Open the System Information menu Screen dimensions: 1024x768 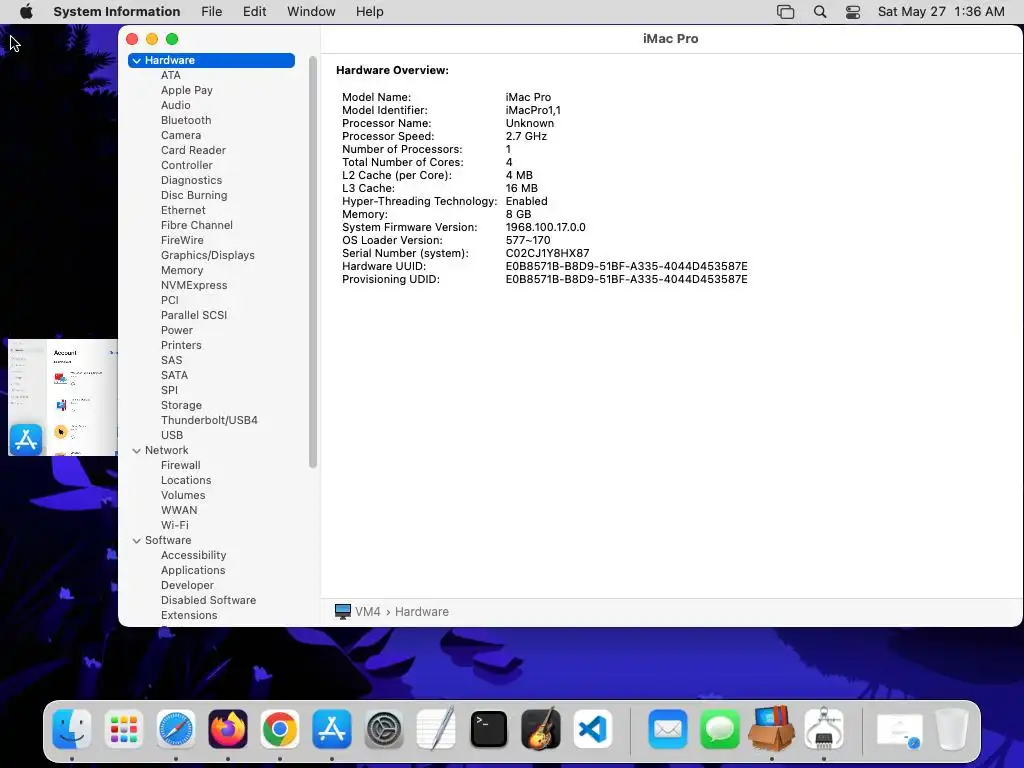pyautogui.click(x=117, y=12)
